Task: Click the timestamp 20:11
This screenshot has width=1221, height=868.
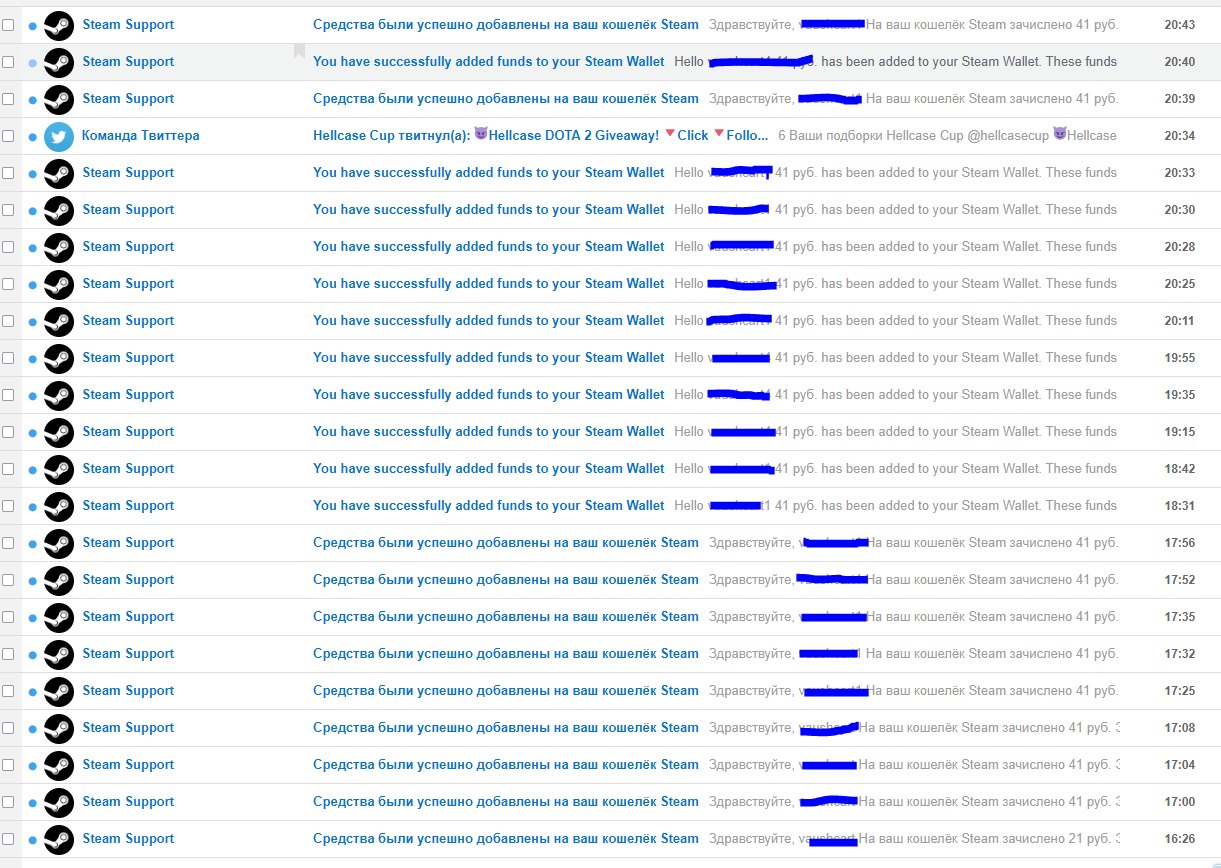Action: 1180,321
